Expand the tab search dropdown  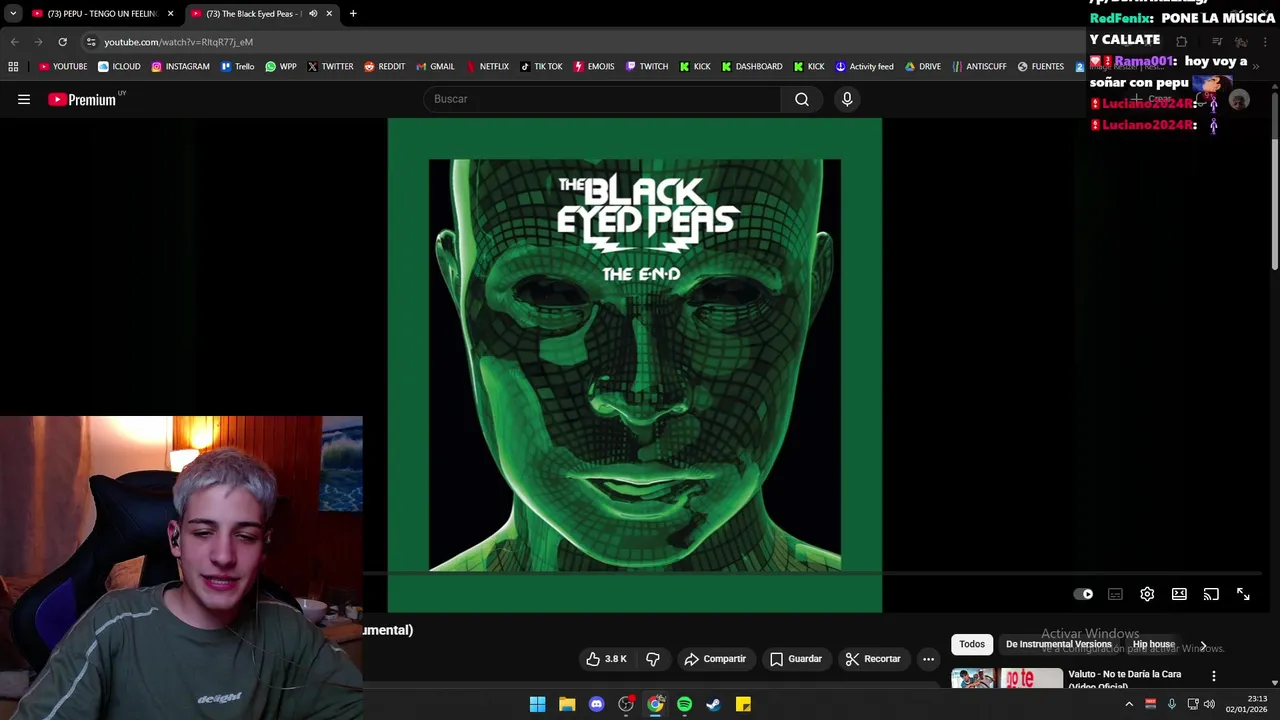(13, 14)
